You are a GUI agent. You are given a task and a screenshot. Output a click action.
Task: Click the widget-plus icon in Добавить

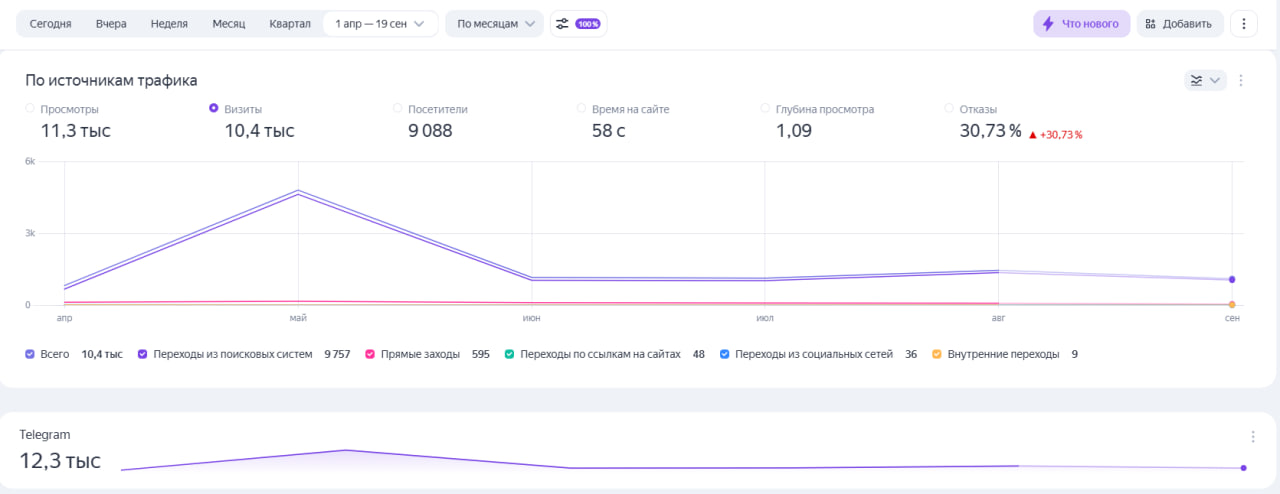[1151, 24]
